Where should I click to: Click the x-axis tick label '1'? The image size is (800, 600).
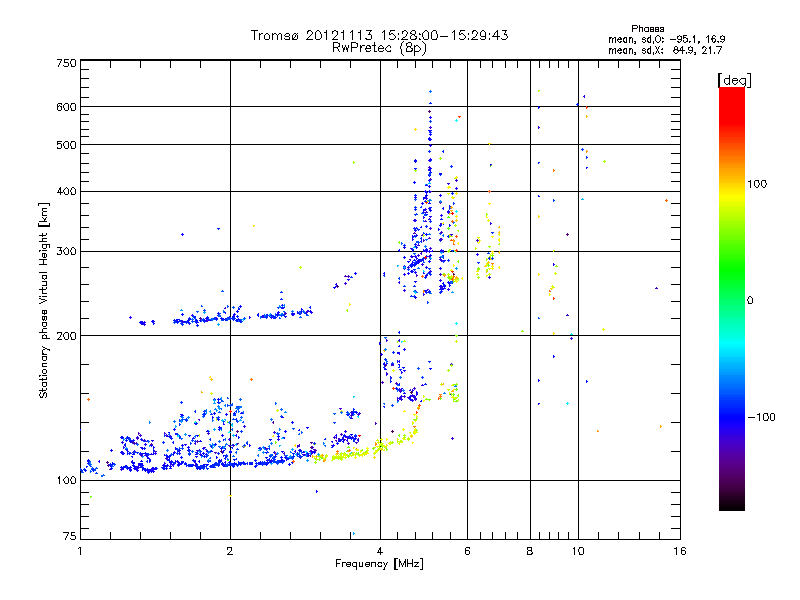[x=80, y=551]
